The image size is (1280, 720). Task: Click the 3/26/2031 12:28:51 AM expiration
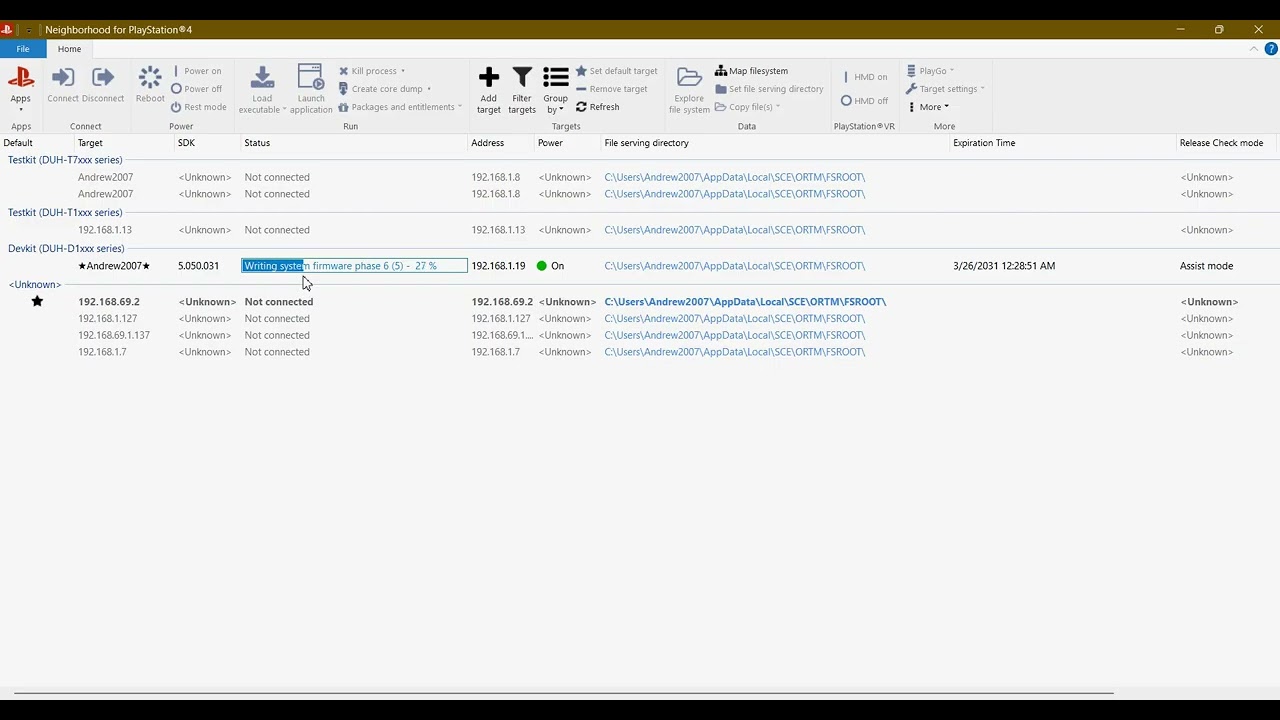point(1004,266)
